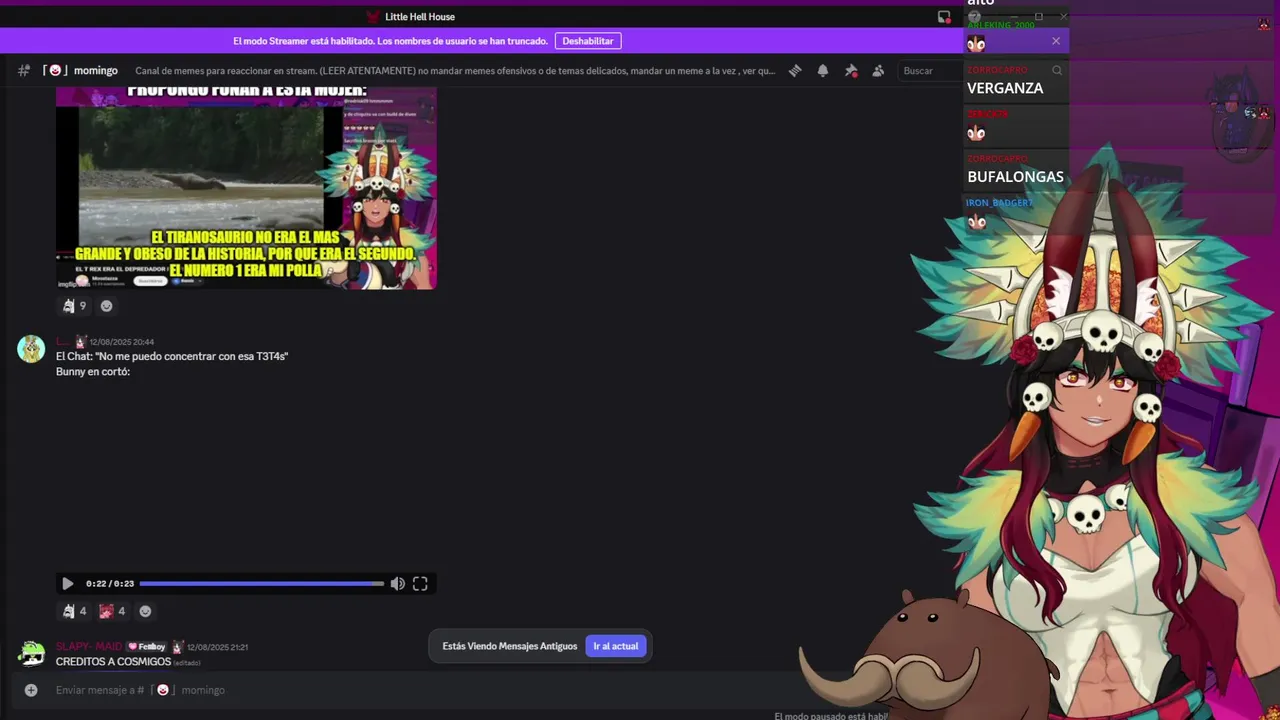Image resolution: width=1280 pixels, height=720 pixels.
Task: Open the stream status icon in title bar
Action: click(x=944, y=17)
